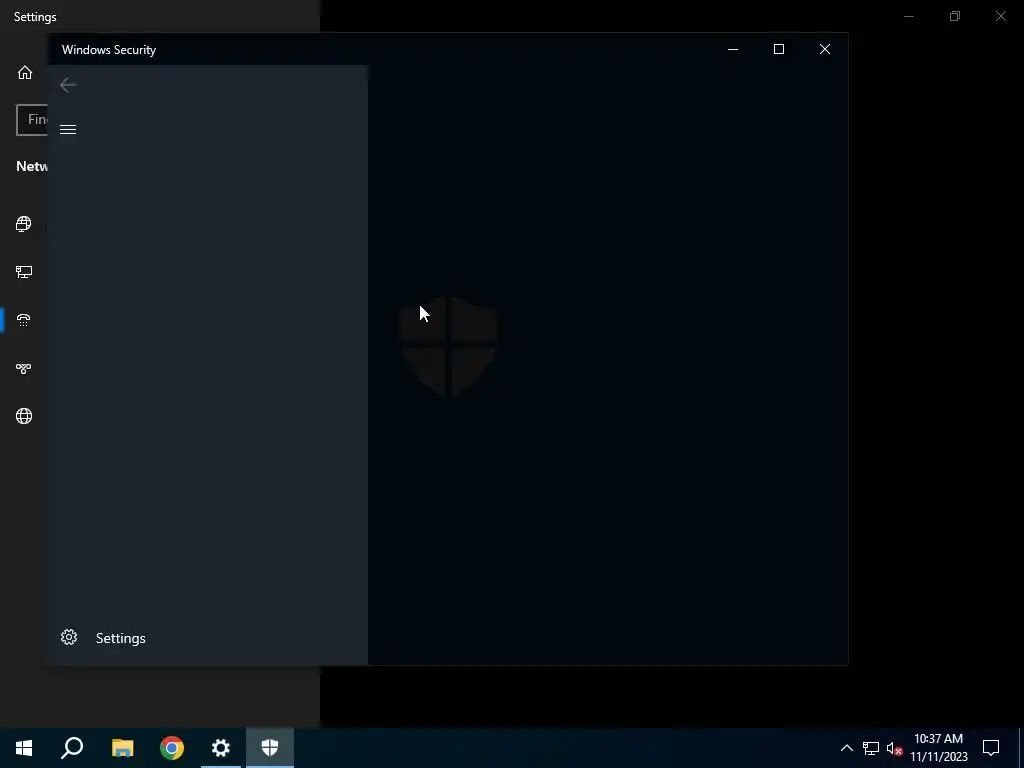Click the back arrow in Windows Security
This screenshot has height=768, width=1024.
68,85
